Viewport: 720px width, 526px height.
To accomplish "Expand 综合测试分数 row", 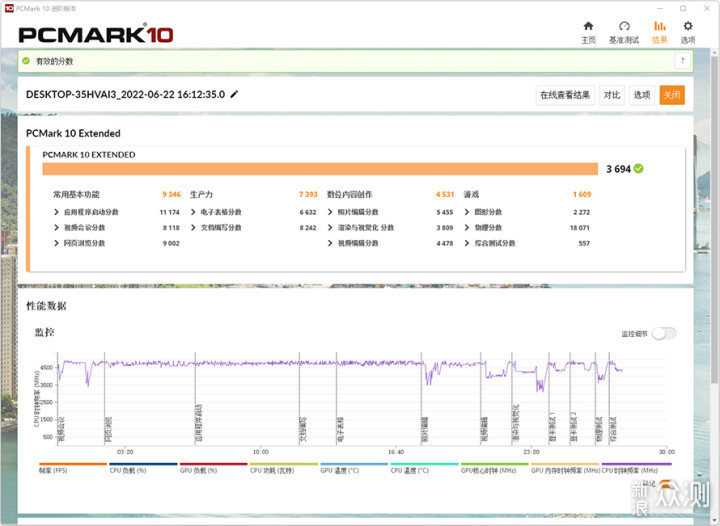I will (x=467, y=243).
